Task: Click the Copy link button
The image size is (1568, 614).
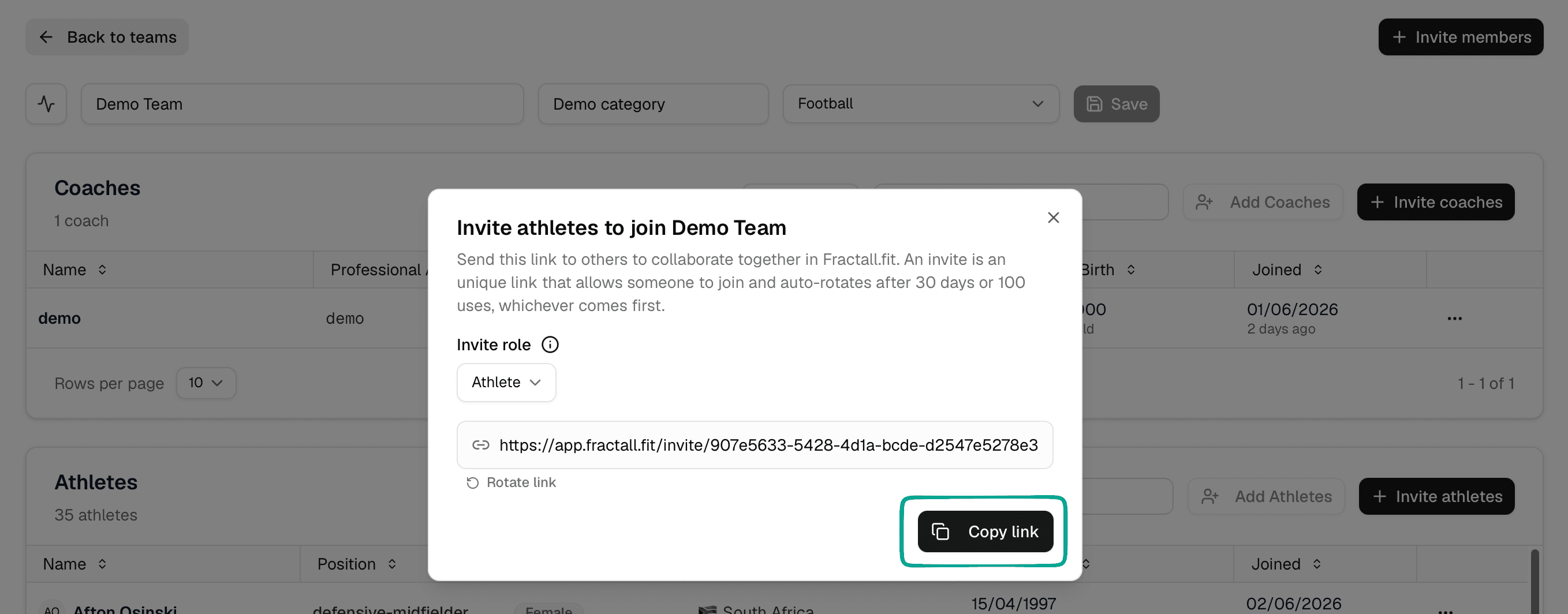Action: click(985, 531)
